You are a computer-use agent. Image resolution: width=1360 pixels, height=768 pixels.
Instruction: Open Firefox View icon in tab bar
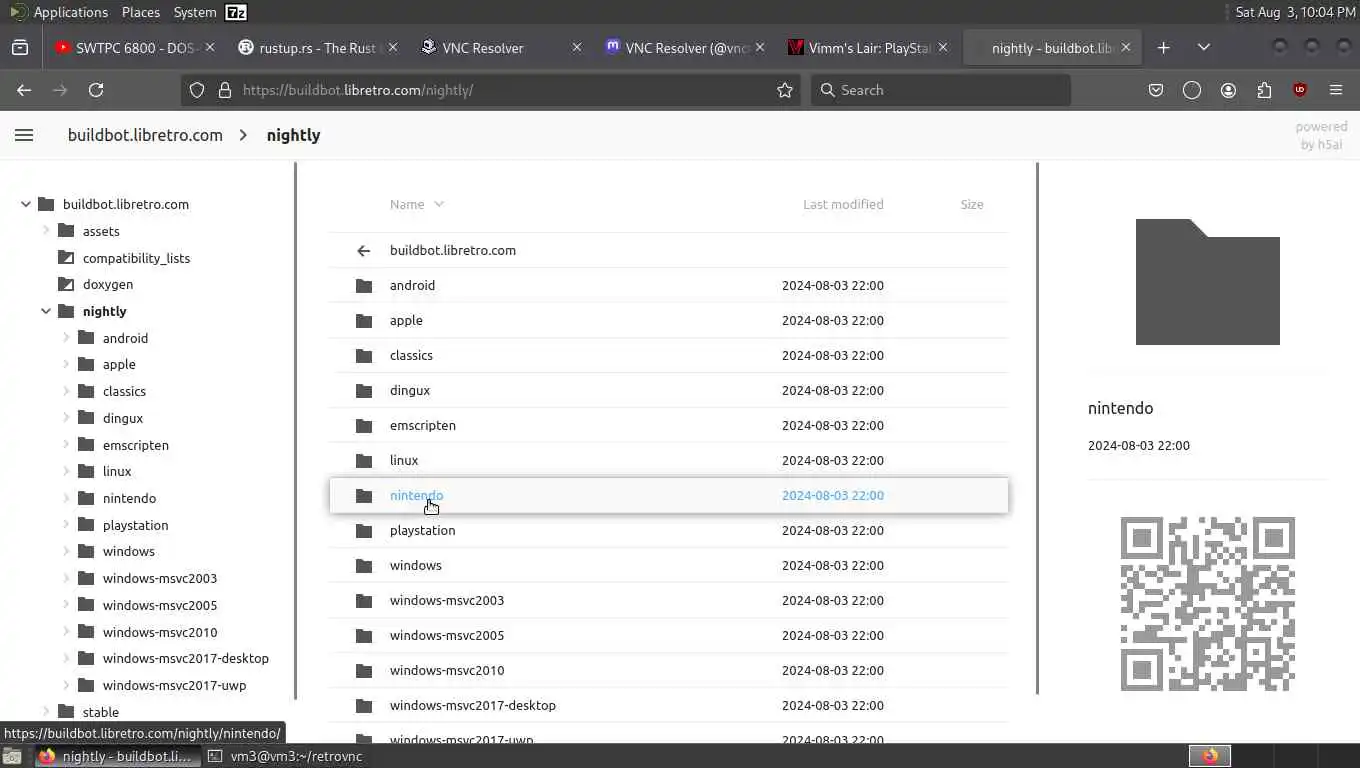(20, 47)
